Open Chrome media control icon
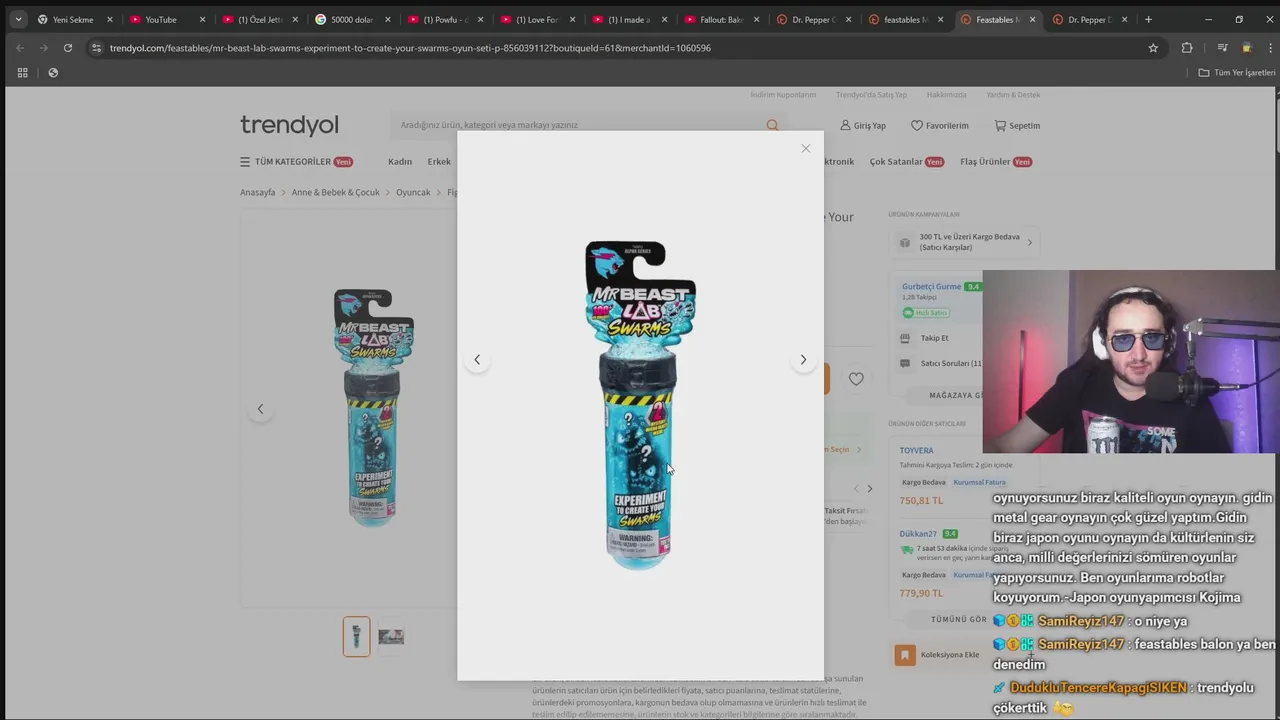 click(1222, 48)
